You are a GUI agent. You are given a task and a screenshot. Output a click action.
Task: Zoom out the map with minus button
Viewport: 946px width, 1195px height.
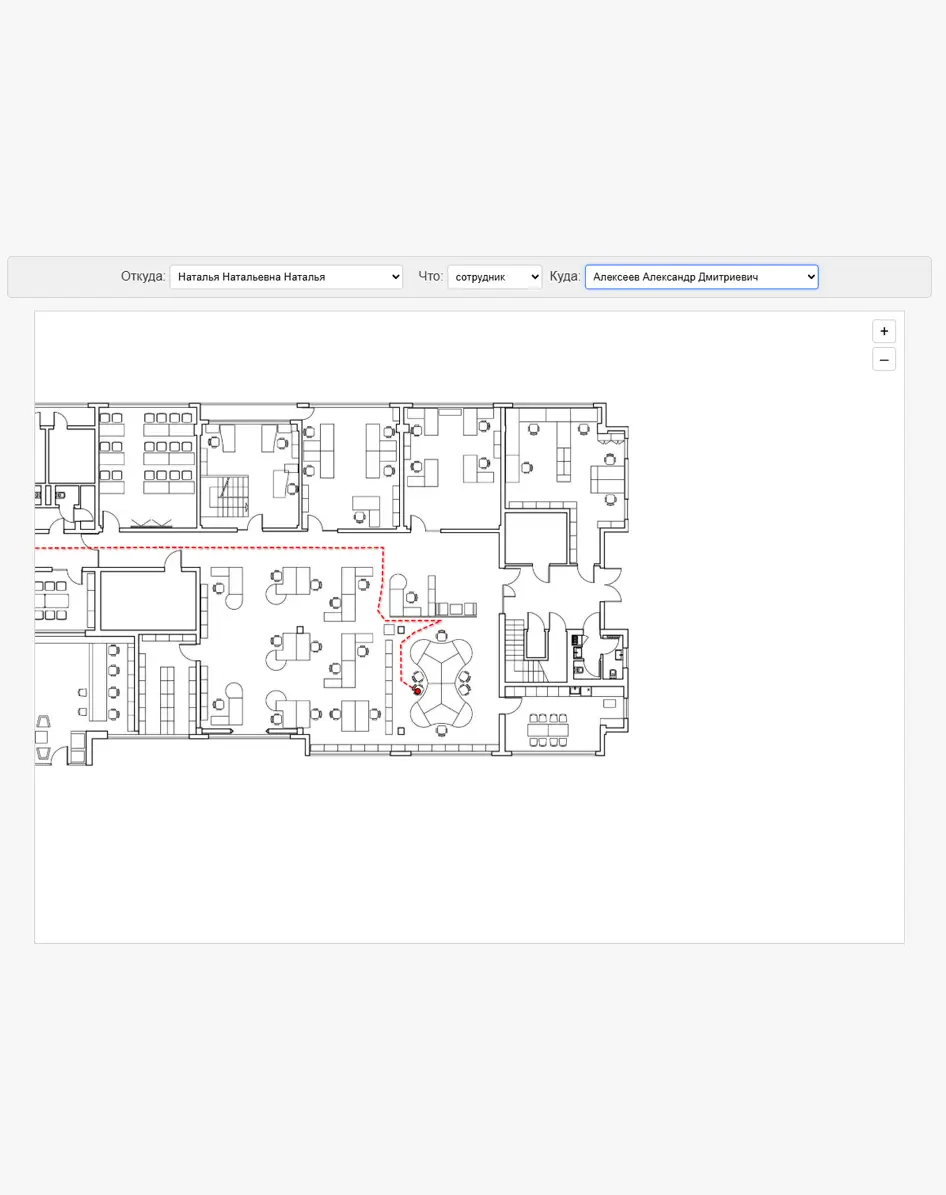coord(884,360)
